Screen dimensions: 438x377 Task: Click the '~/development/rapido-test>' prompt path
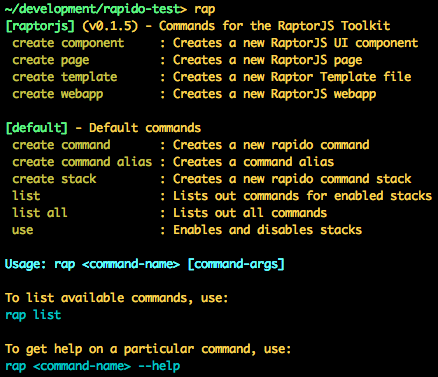coord(96,9)
